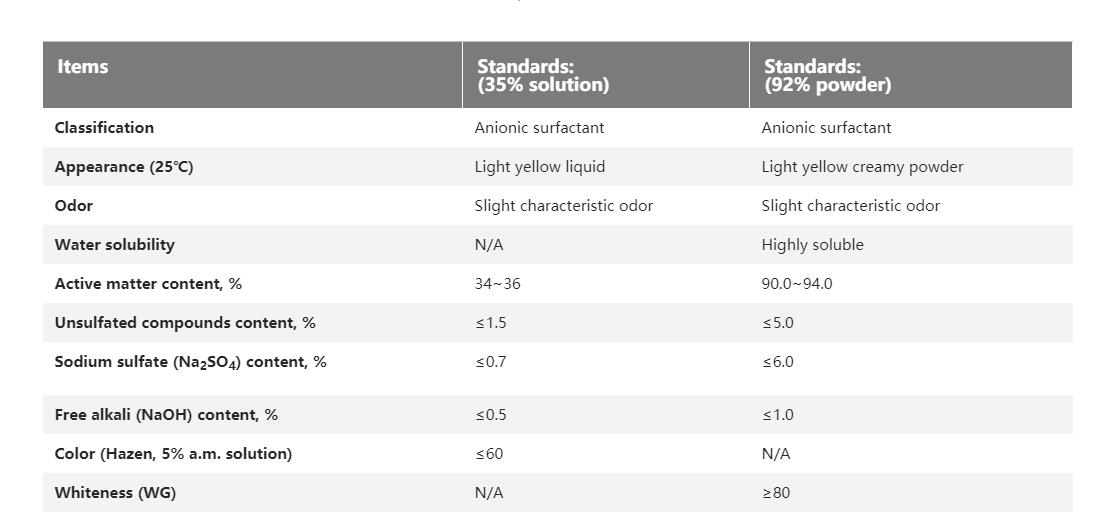The width and height of the screenshot is (1115, 525).
Task: Click the Free alkali (NaOH) content label
Action: pyautogui.click(x=166, y=415)
